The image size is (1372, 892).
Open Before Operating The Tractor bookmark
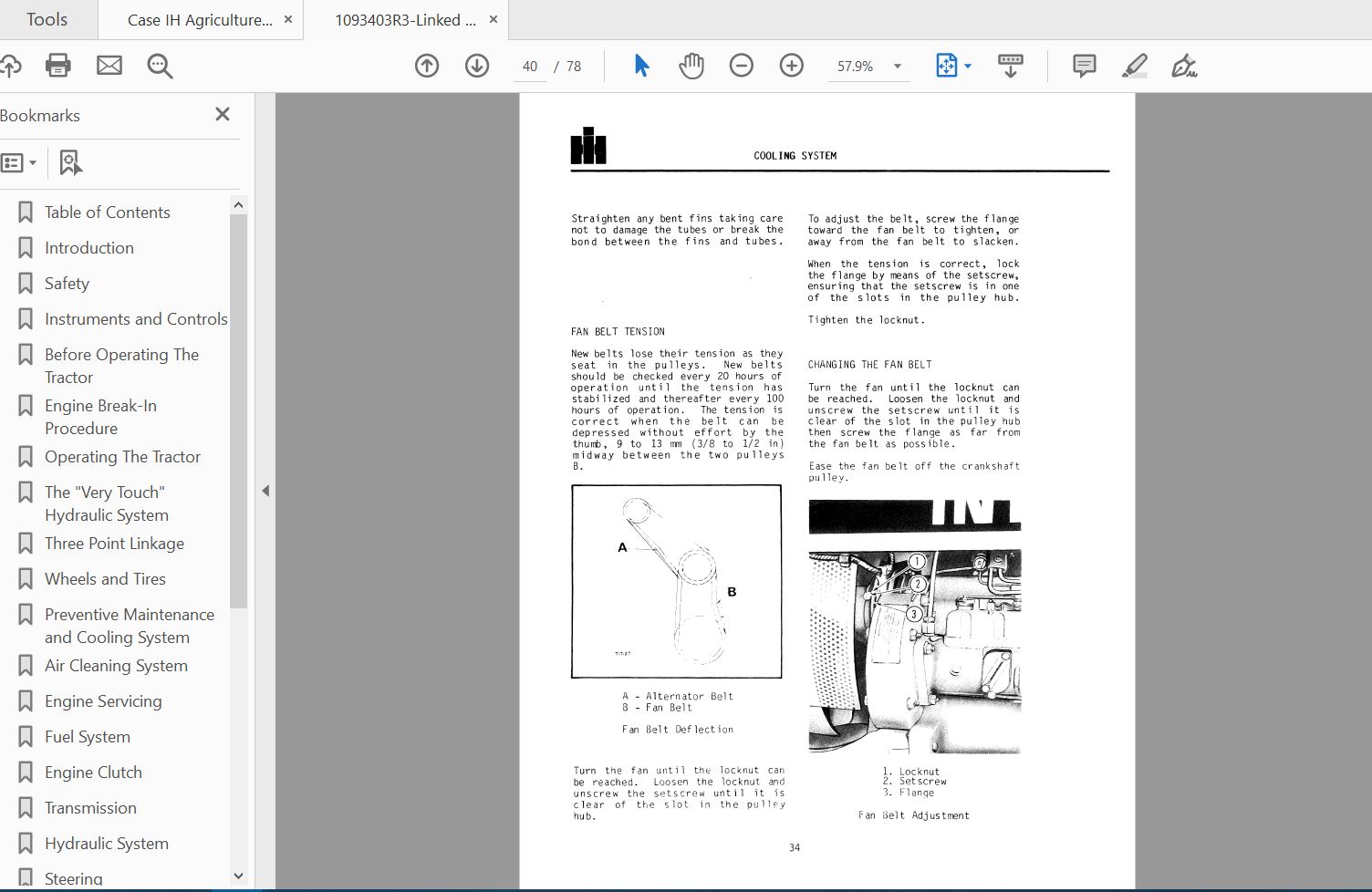121,366
